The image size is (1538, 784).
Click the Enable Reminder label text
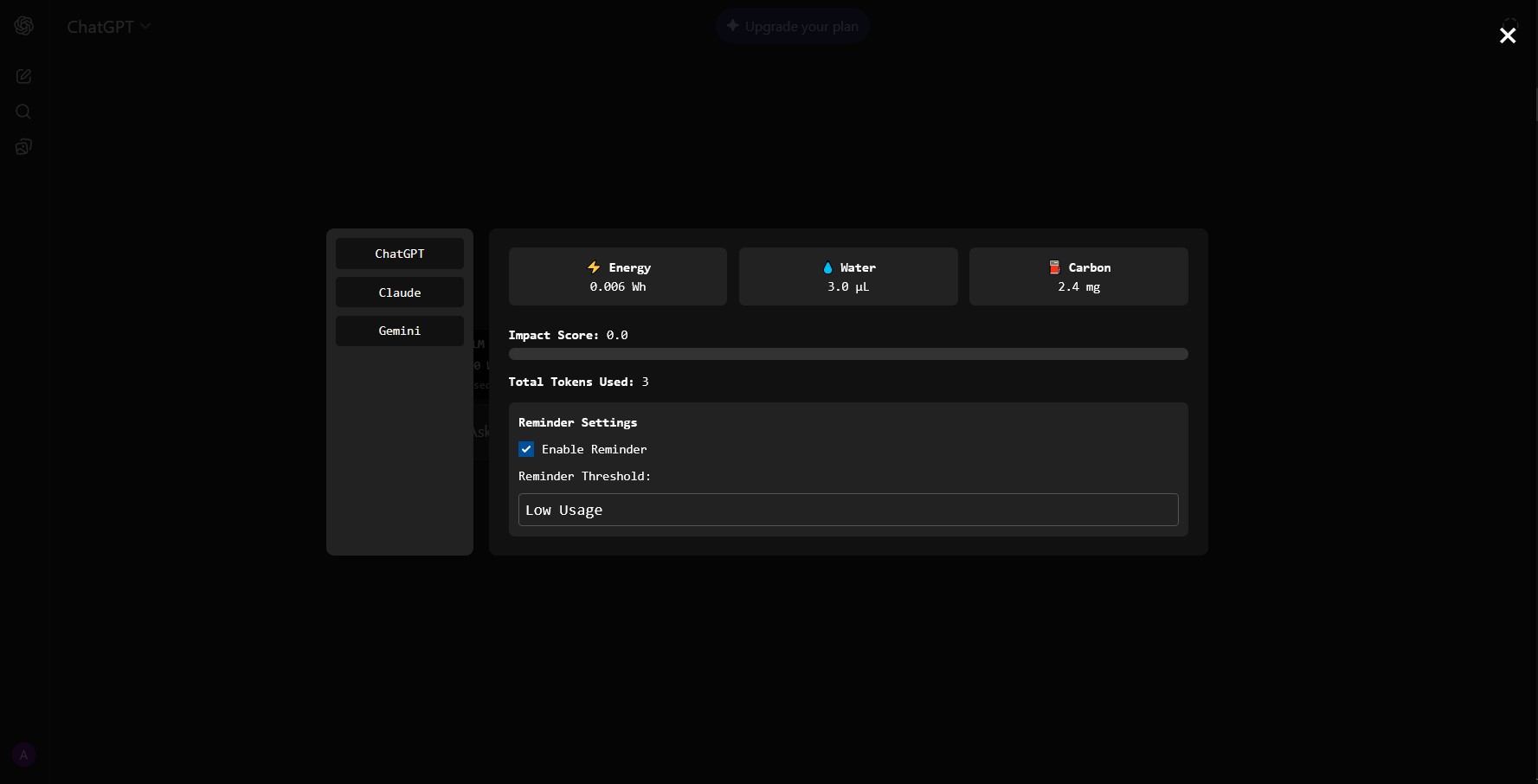point(594,449)
